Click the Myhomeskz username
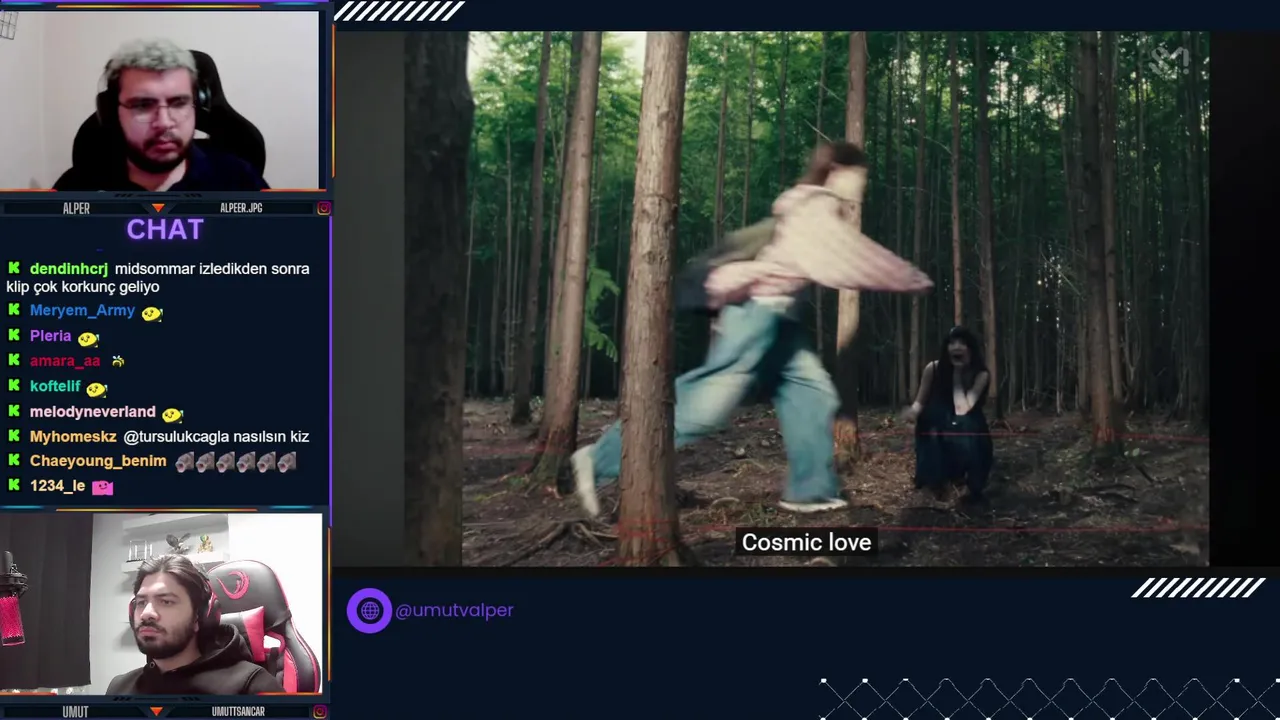The height and width of the screenshot is (720, 1280). click(73, 437)
